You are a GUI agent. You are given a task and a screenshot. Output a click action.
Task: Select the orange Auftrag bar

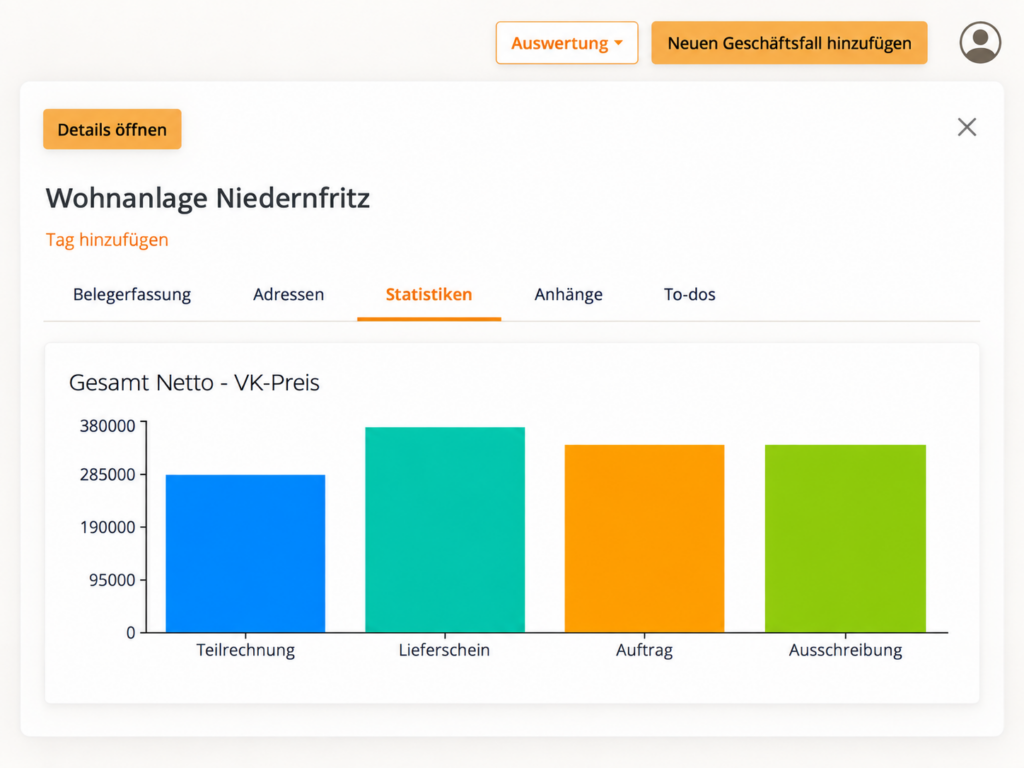[x=645, y=538]
